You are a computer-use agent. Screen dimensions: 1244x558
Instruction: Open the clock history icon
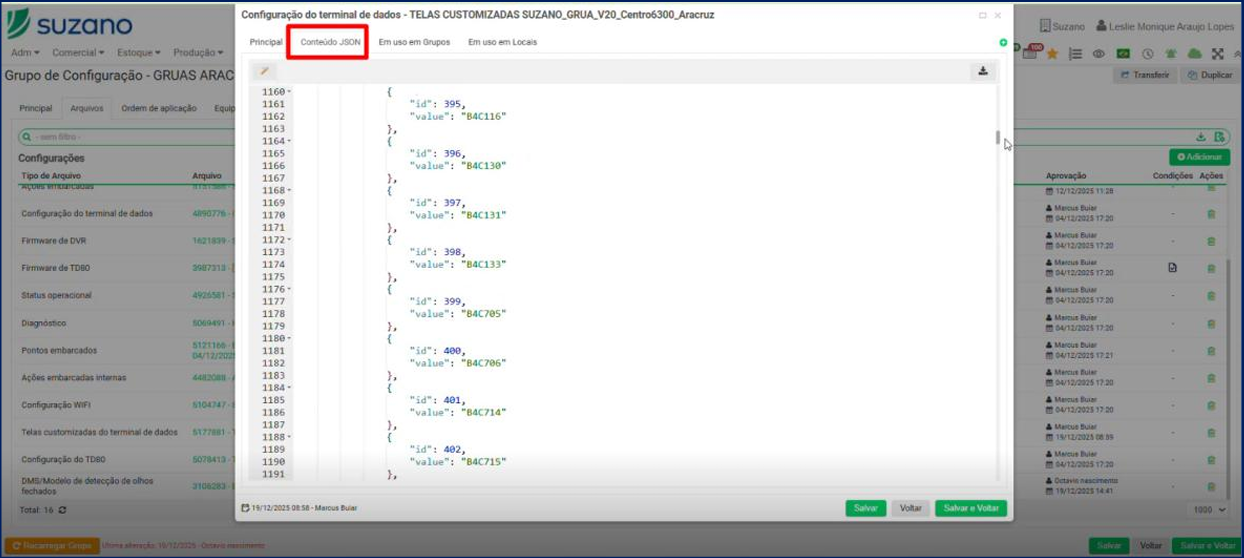(x=1147, y=54)
